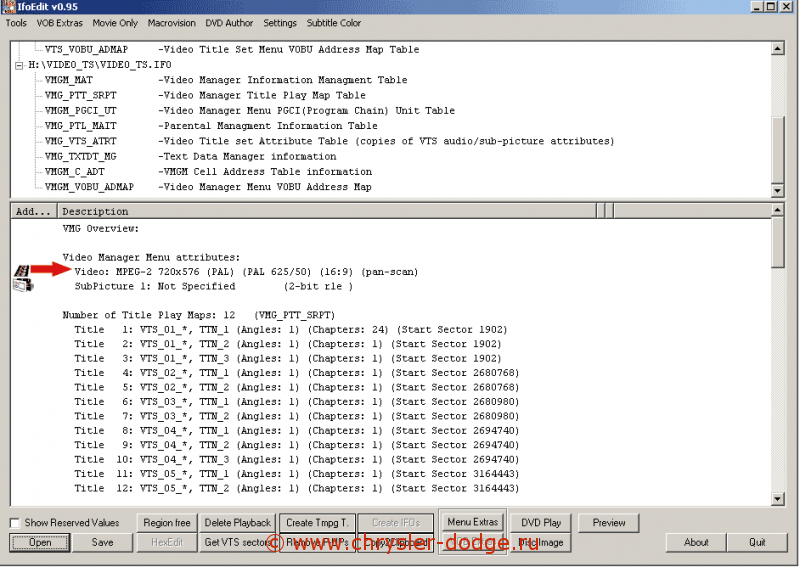Viewport: 800px width, 567px height.
Task: Click the SubPicture 1: Not Specified row
Action: point(214,286)
